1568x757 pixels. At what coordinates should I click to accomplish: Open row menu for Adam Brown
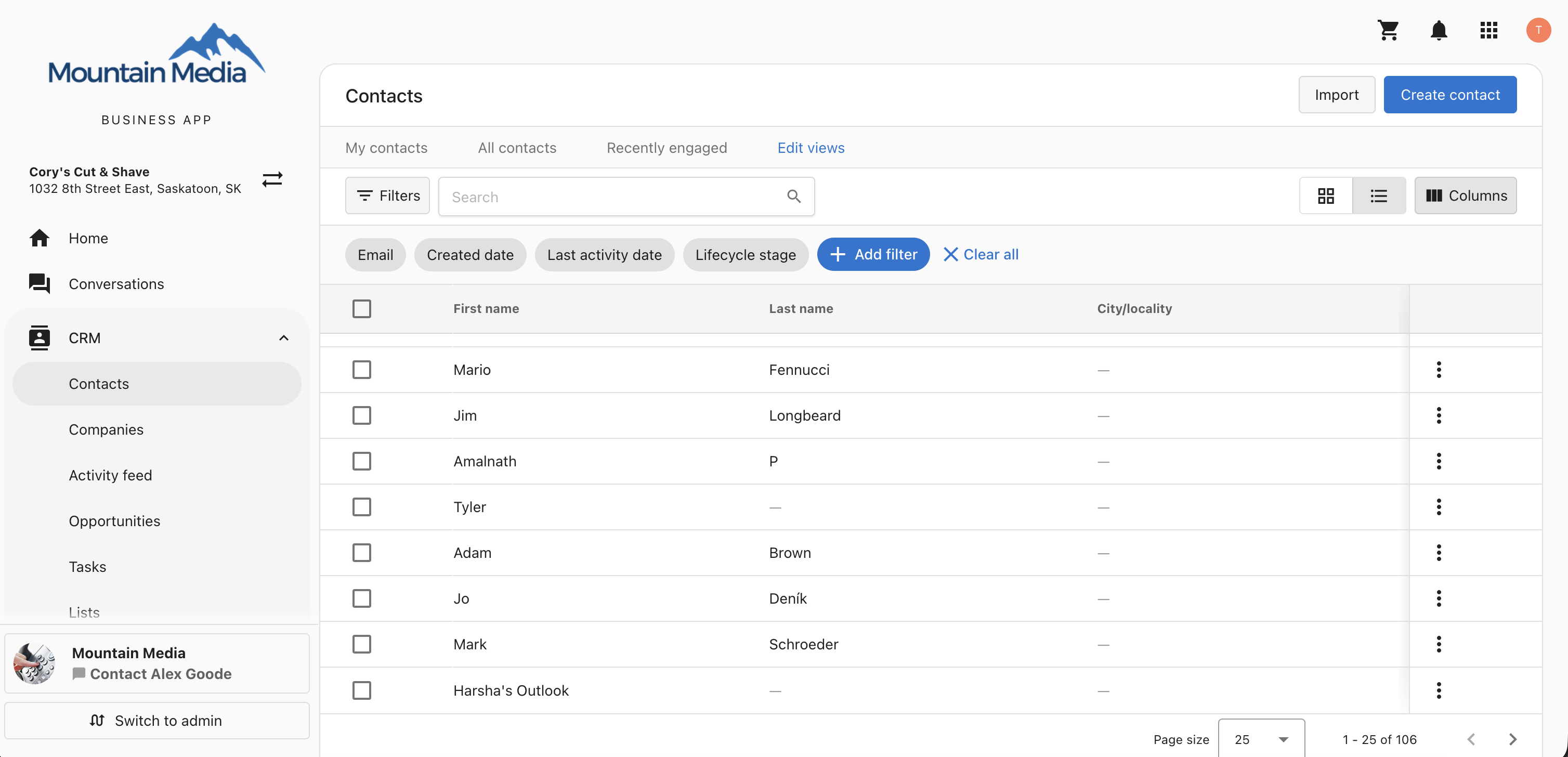[1439, 553]
